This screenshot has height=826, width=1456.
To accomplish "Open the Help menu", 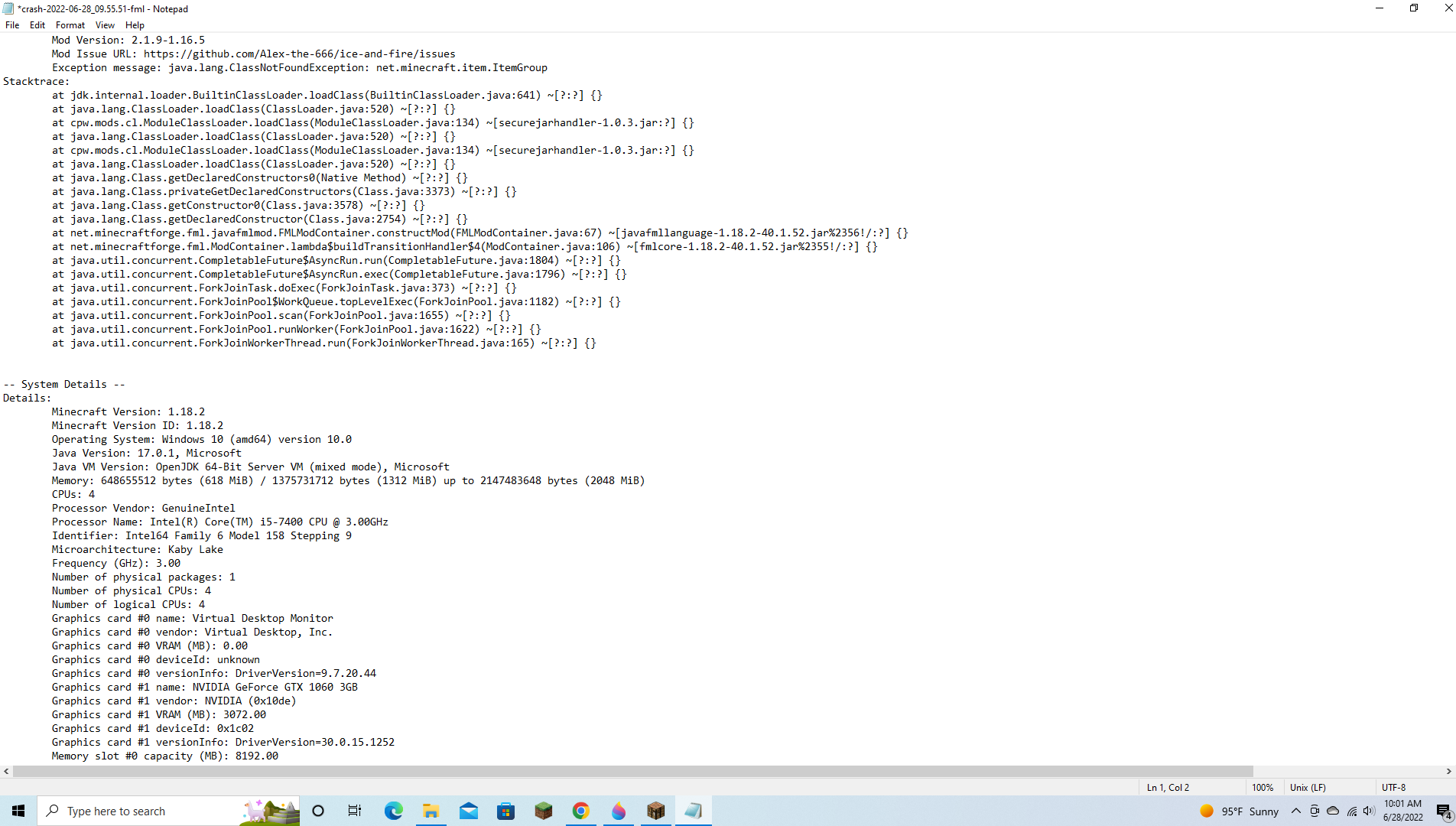I will (135, 24).
